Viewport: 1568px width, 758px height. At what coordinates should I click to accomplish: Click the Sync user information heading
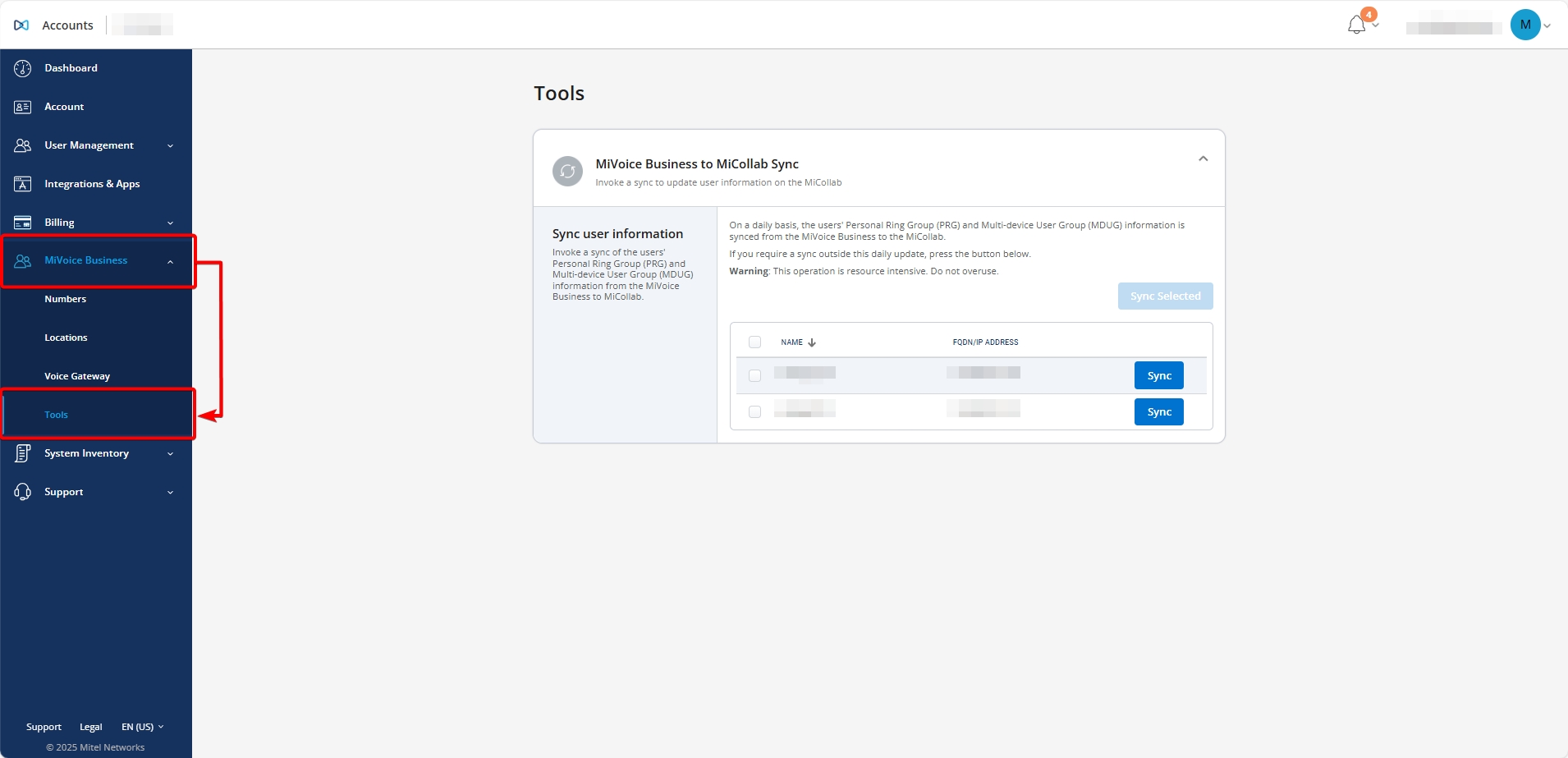coord(617,234)
